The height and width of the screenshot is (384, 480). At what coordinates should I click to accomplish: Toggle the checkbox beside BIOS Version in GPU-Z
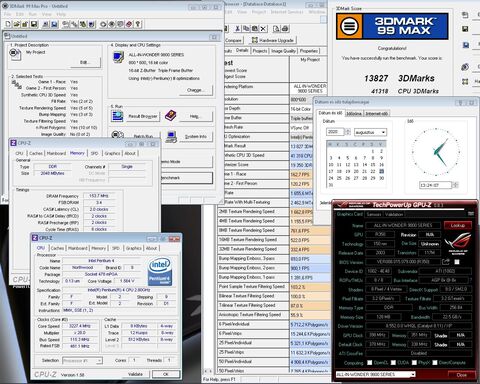click(x=457, y=262)
